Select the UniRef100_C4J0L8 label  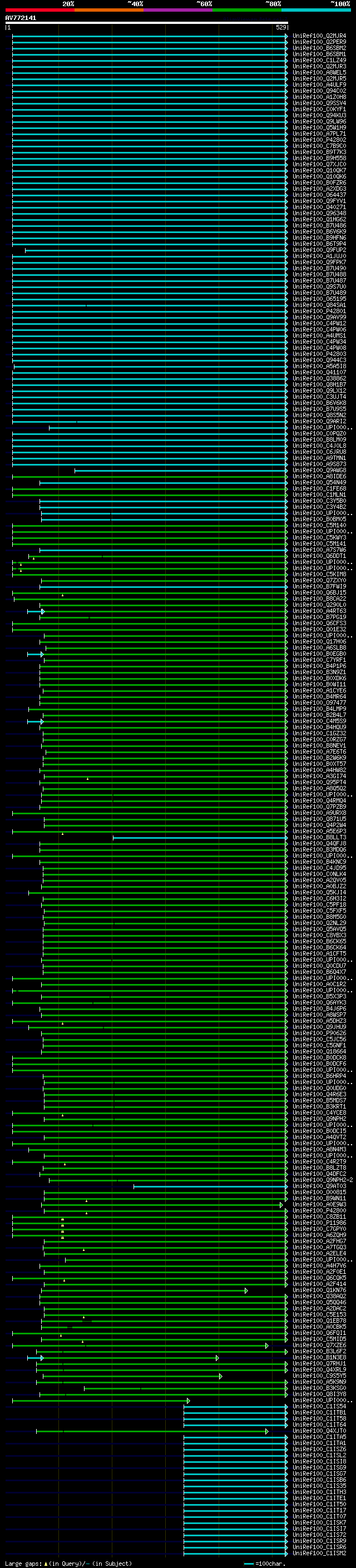click(319, 446)
